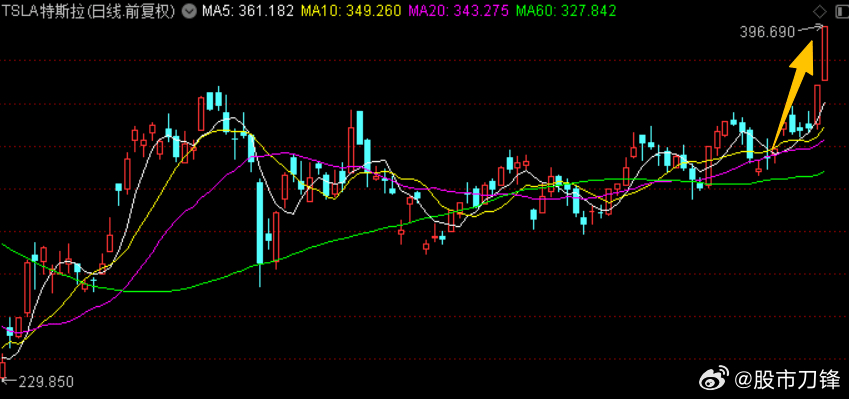Click the 日线.前复权 period text in title
This screenshot has height=399, width=849.
(x=134, y=10)
